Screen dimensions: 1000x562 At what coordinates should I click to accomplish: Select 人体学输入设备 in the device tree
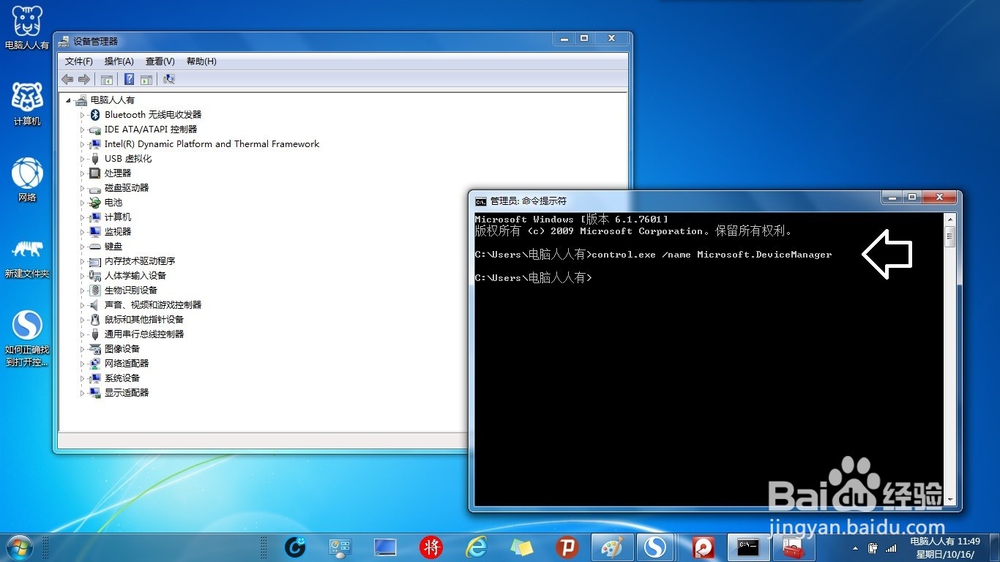pos(135,276)
